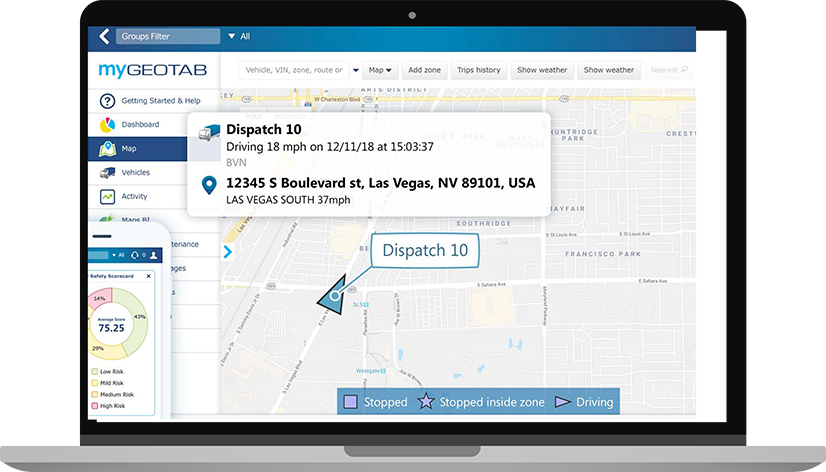
Task: Open the Dashboard pie chart icon
Action: pos(107,125)
